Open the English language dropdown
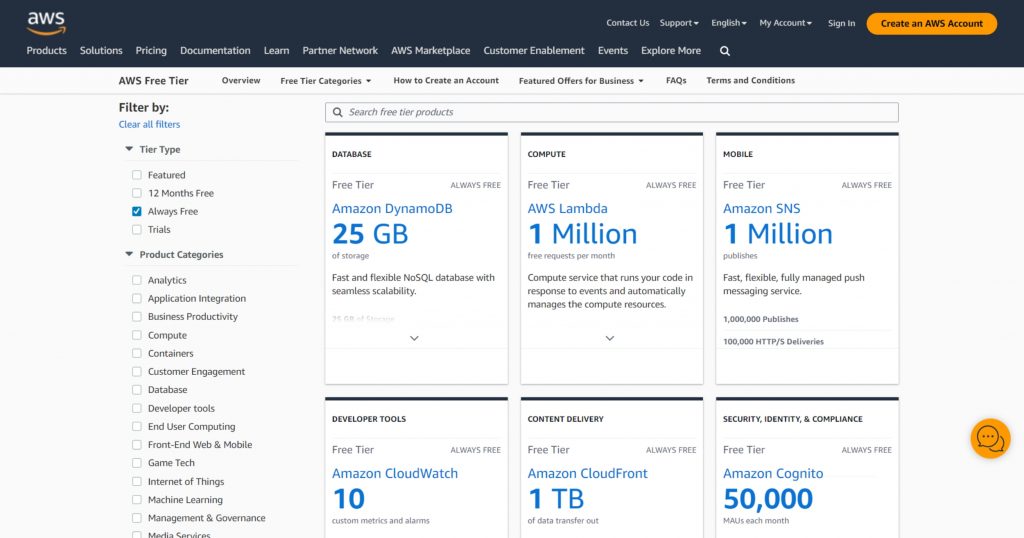The width and height of the screenshot is (1024, 538). click(x=729, y=23)
